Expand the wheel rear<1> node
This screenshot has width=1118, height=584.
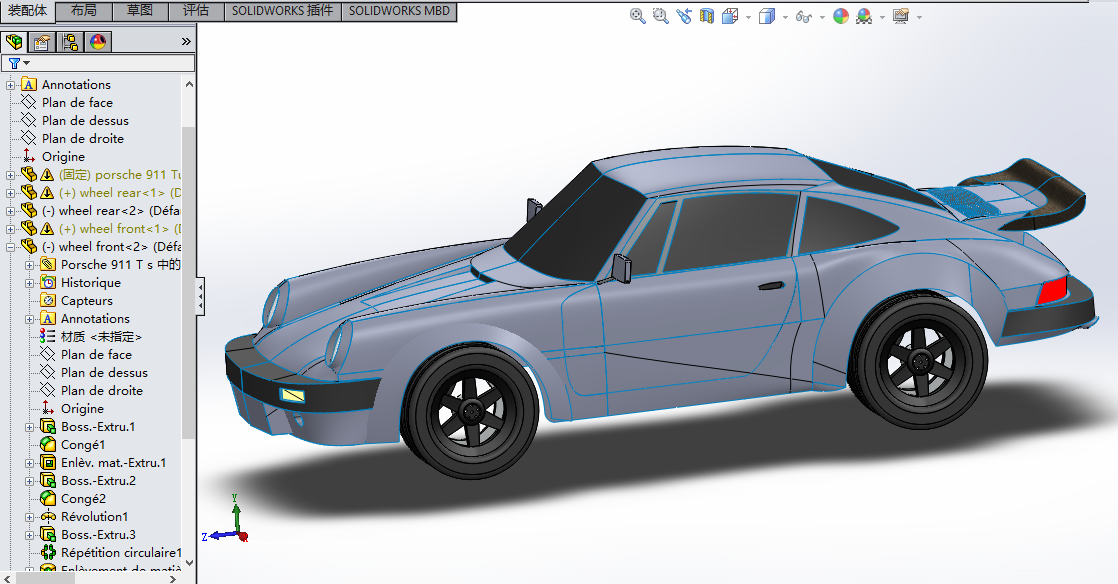point(10,193)
